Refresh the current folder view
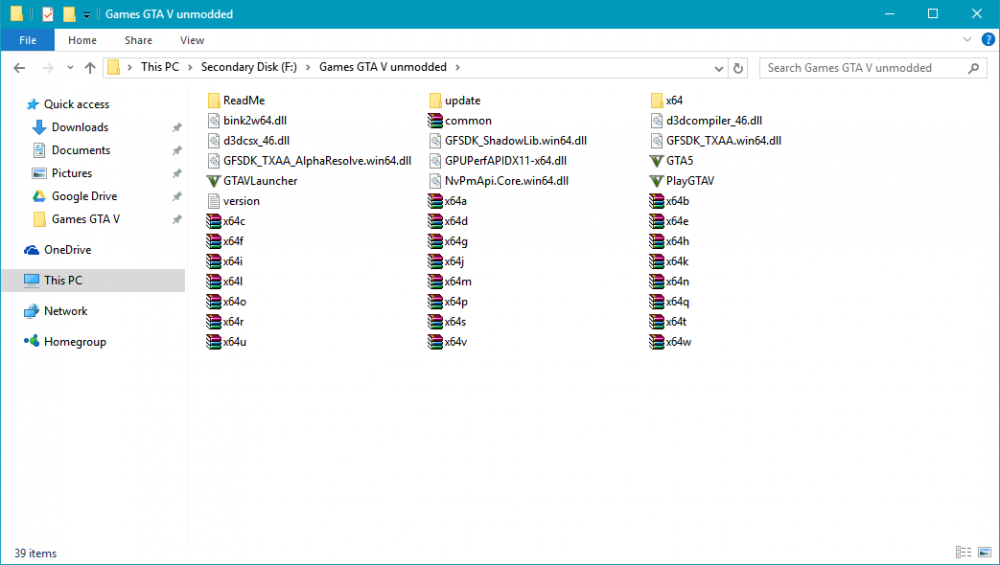 (738, 68)
